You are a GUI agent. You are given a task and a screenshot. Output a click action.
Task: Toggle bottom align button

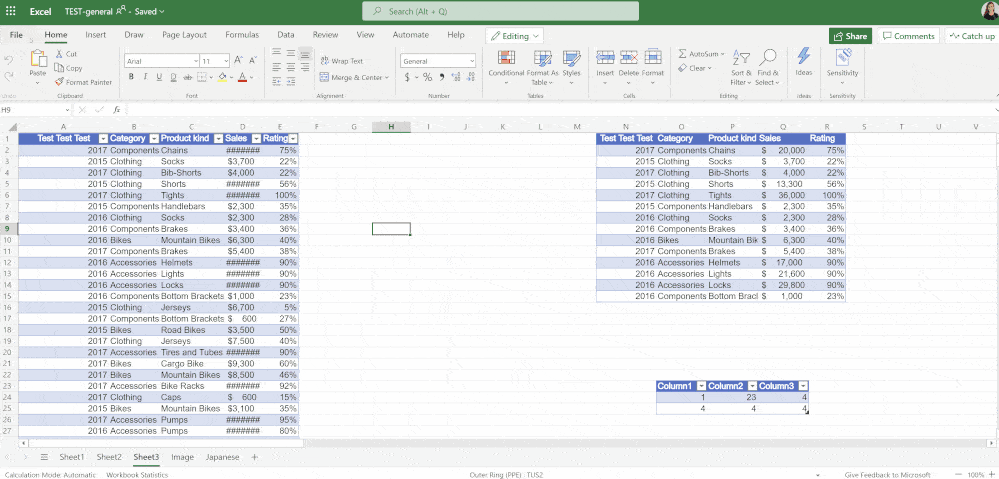305,53
